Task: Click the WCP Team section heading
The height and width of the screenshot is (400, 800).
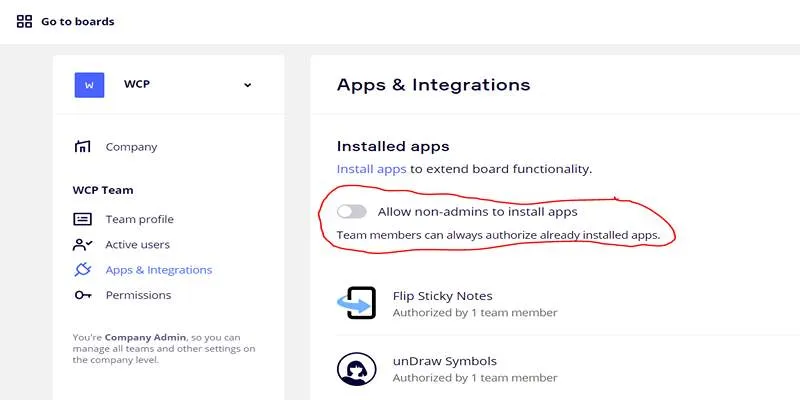Action: pyautogui.click(x=103, y=190)
